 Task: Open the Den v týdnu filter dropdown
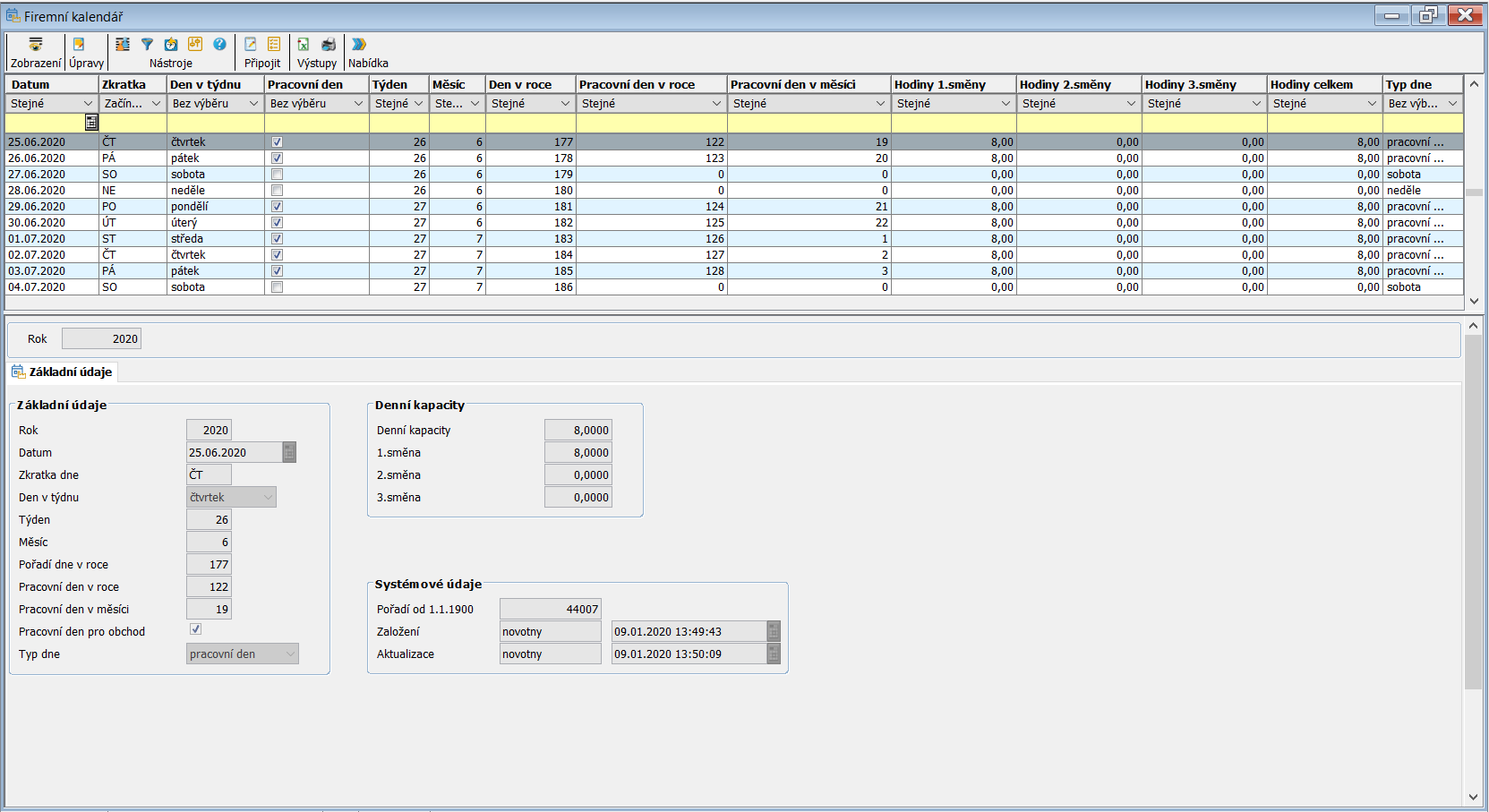[x=253, y=104]
